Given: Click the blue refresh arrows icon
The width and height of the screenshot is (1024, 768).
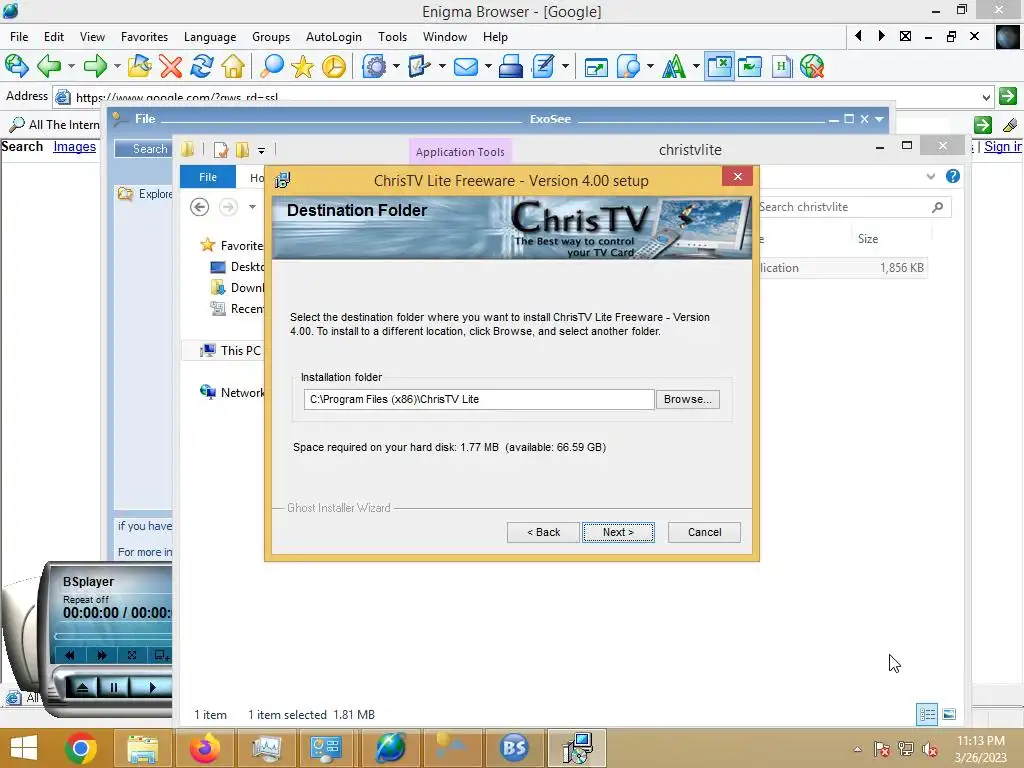Looking at the screenshot, I should pos(202,66).
